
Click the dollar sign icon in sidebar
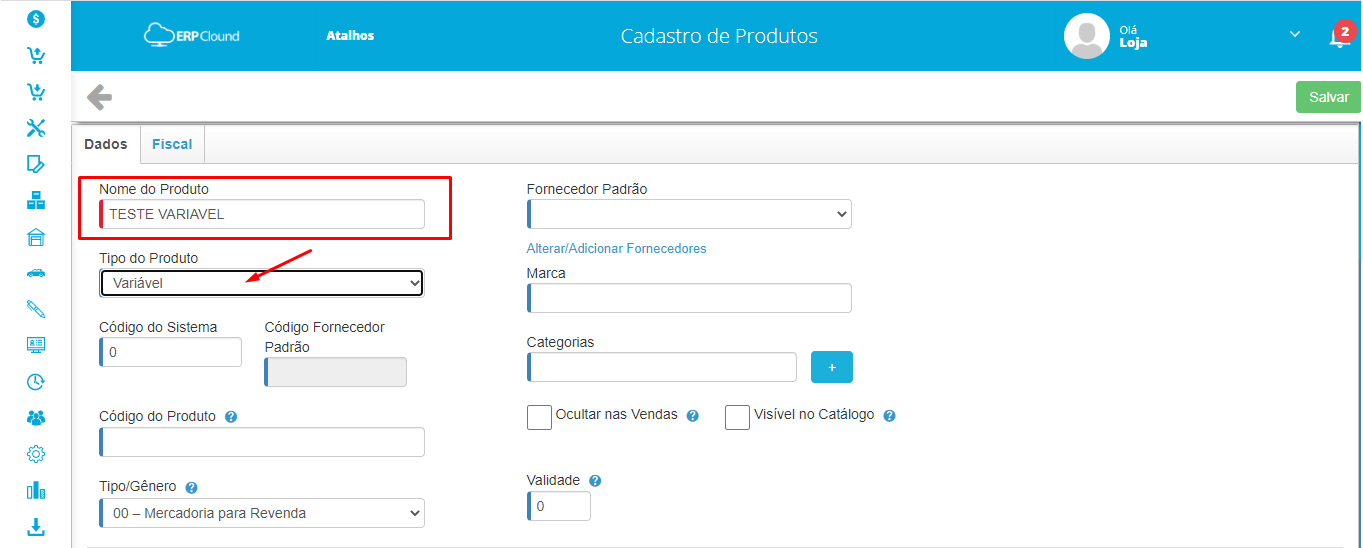(x=36, y=19)
